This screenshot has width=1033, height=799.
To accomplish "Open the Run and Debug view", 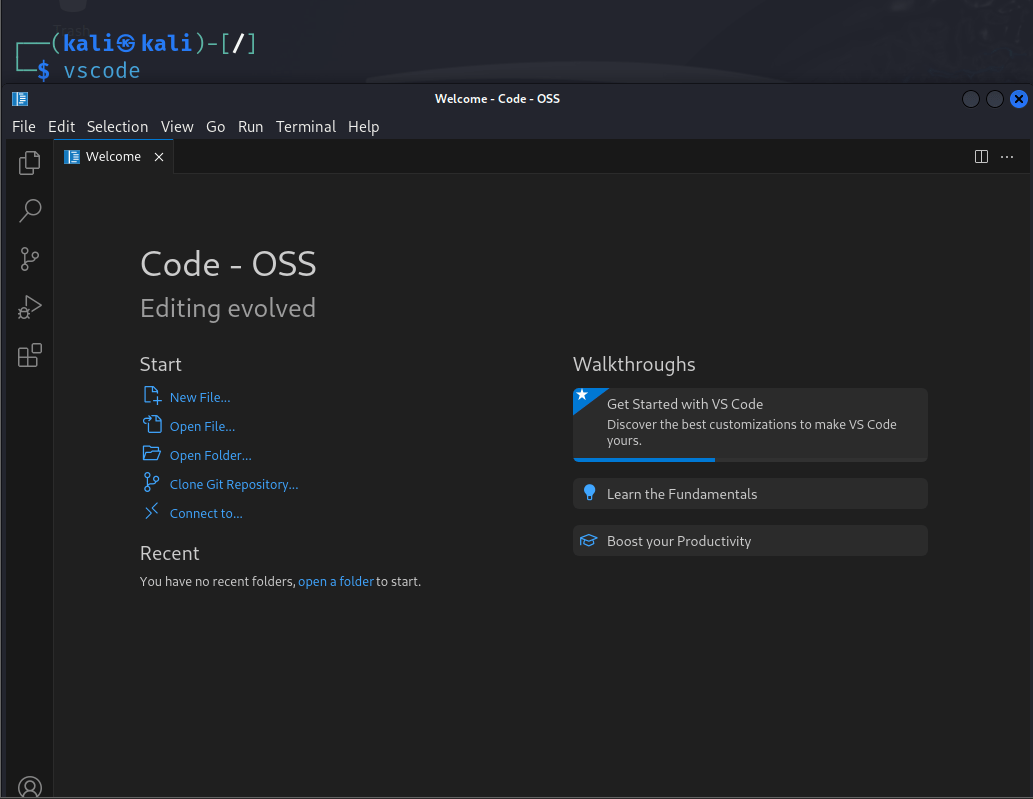I will coord(30,307).
